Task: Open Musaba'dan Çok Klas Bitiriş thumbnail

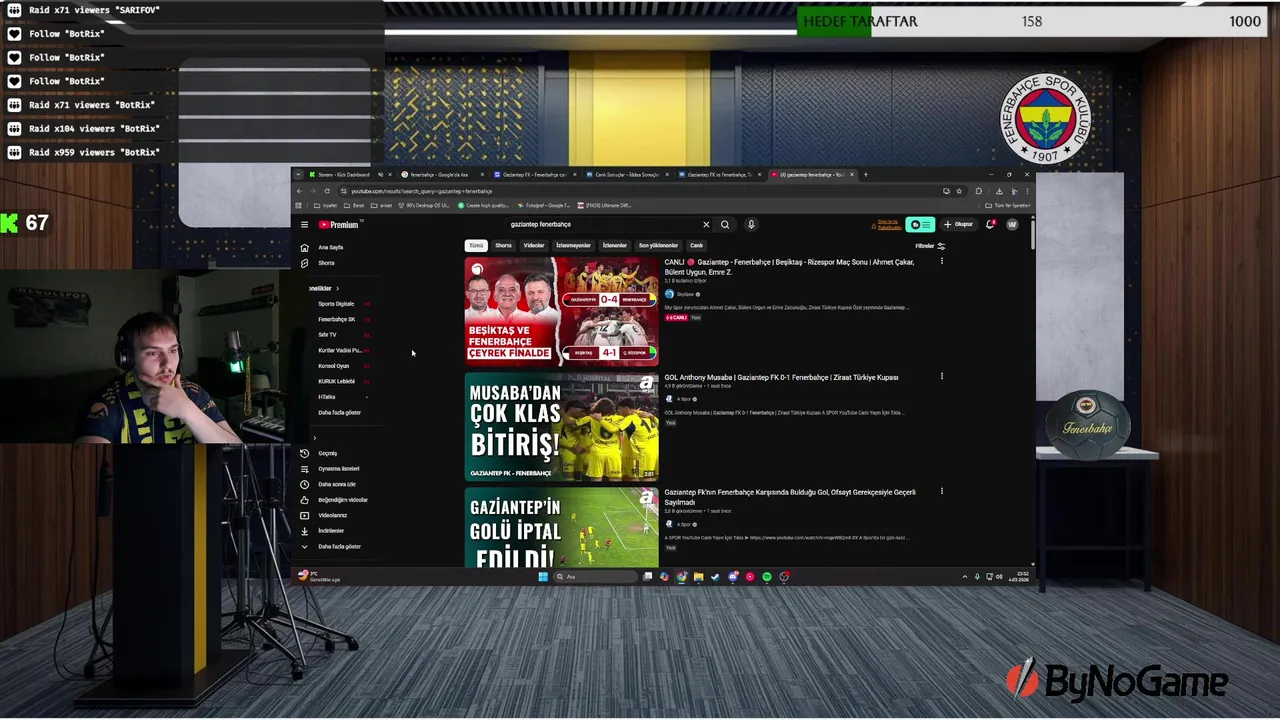Action: 561,427
